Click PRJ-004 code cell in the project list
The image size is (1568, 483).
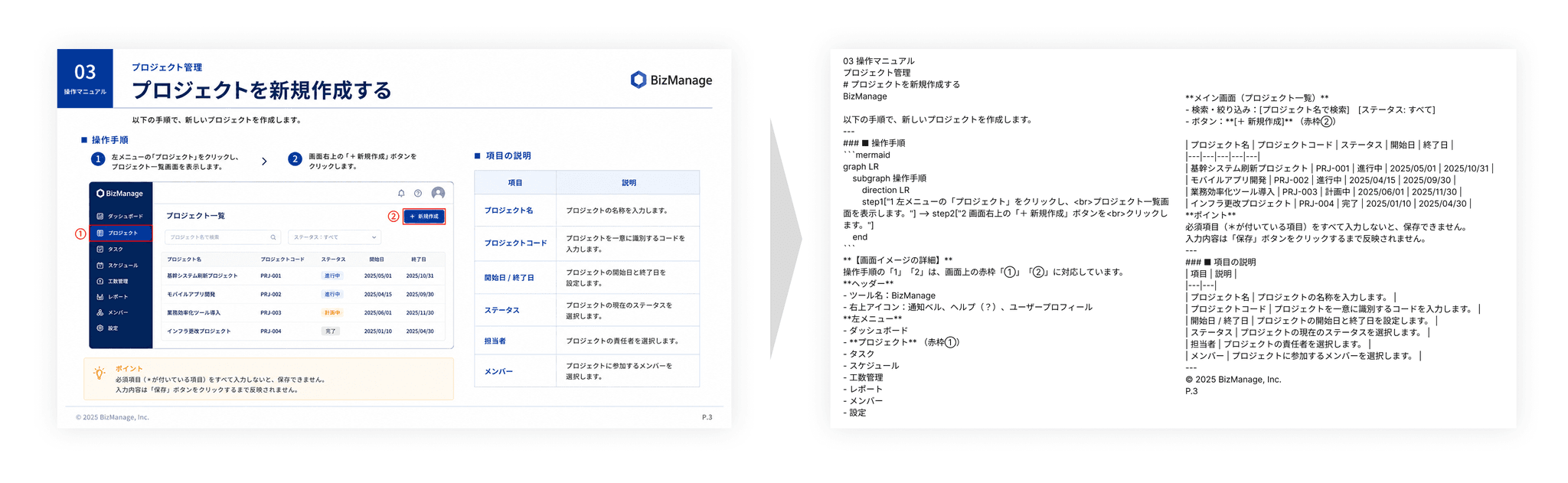coord(270,331)
